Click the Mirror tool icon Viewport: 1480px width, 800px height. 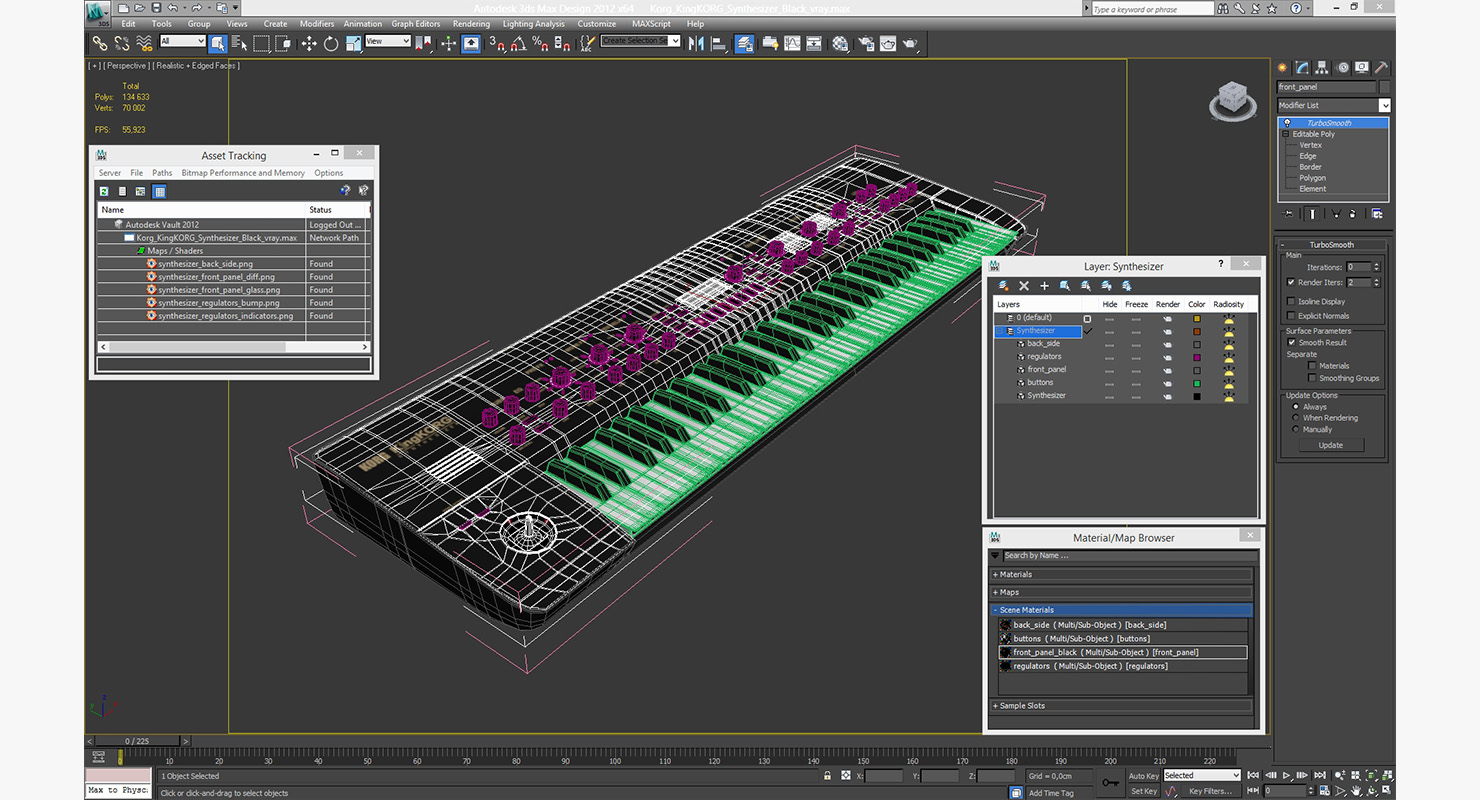click(697, 43)
